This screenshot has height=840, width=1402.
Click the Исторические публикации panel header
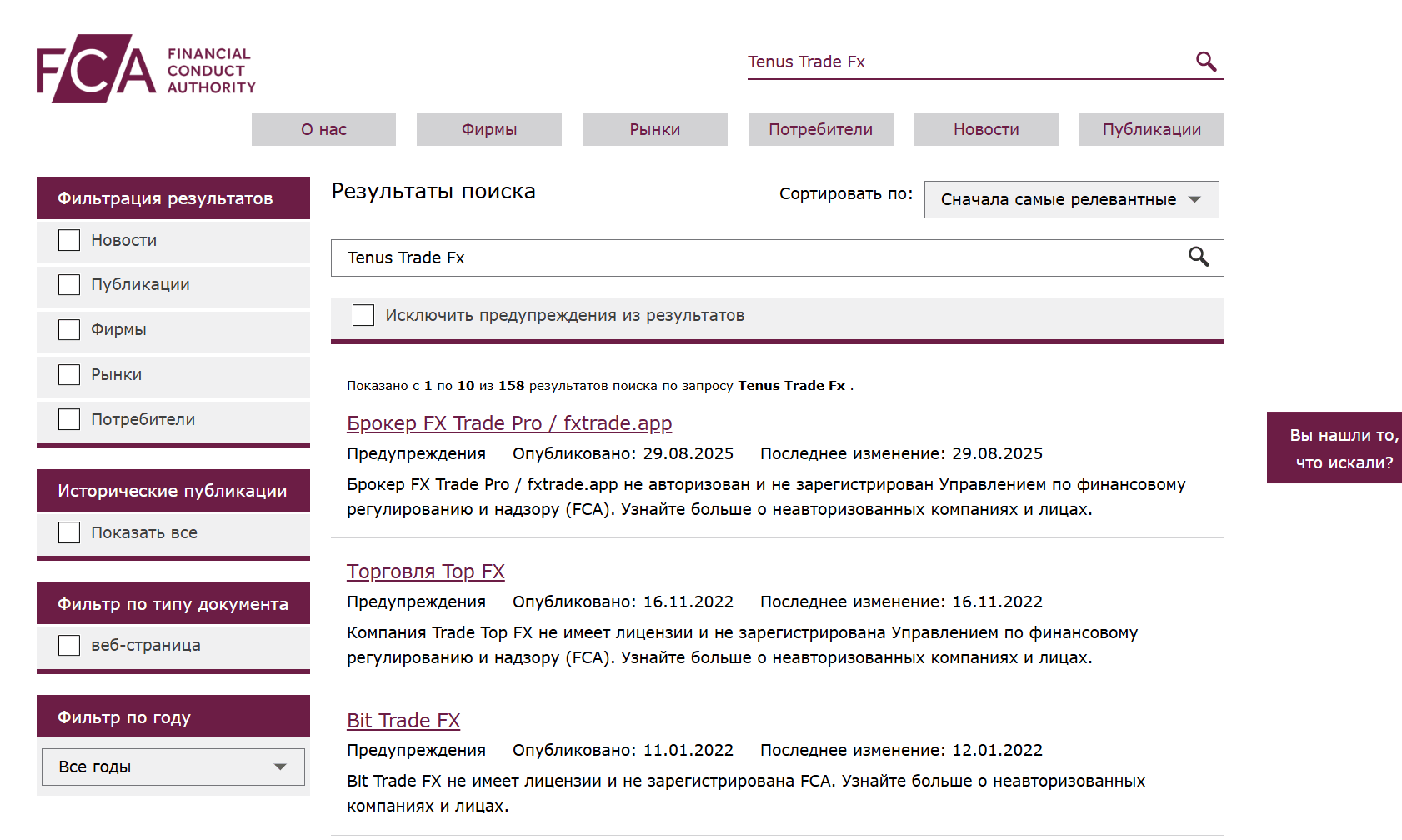click(x=173, y=491)
